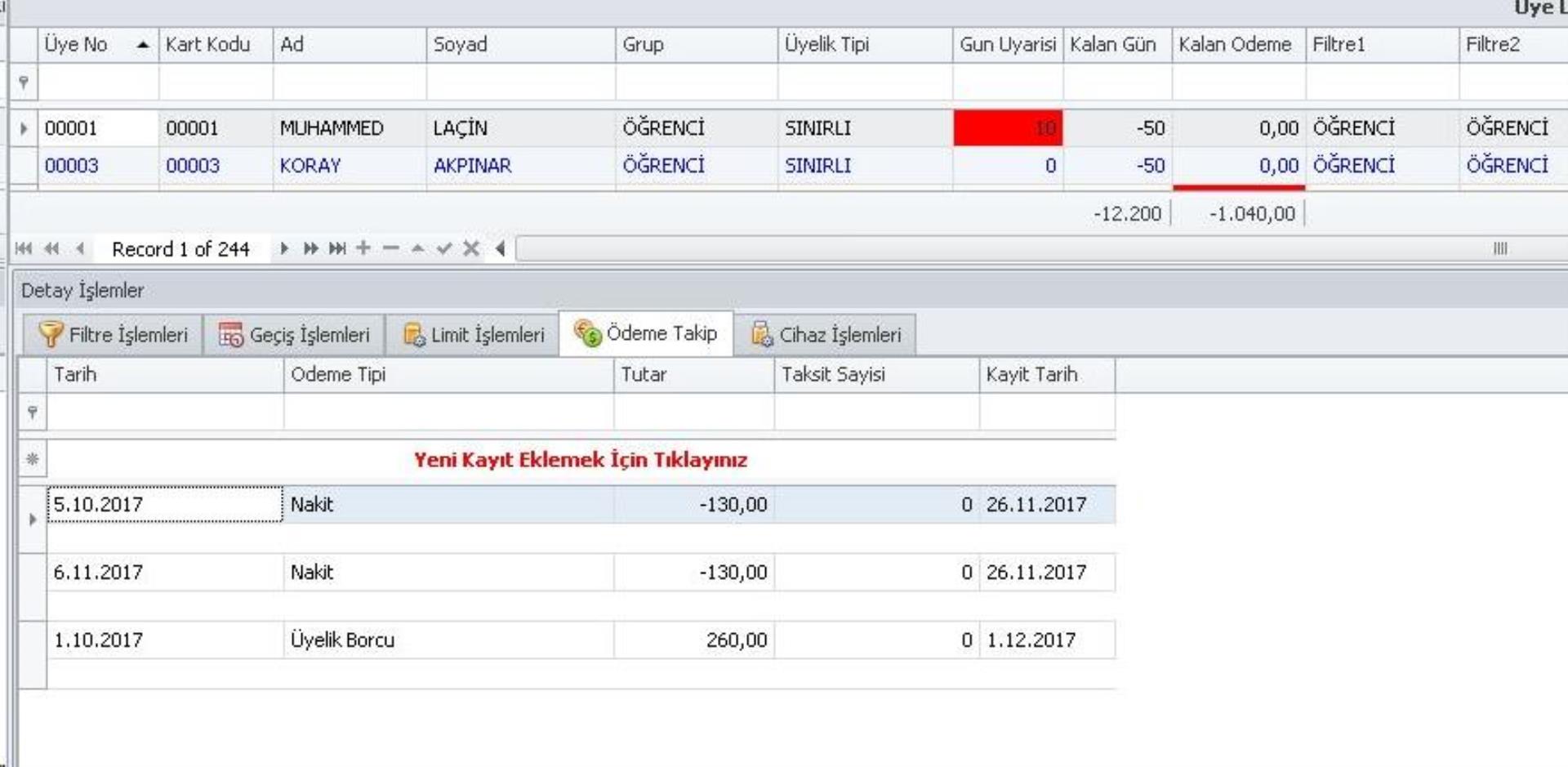Click the Kalan Gün column header
This screenshot has height=767, width=1568.
[1115, 45]
